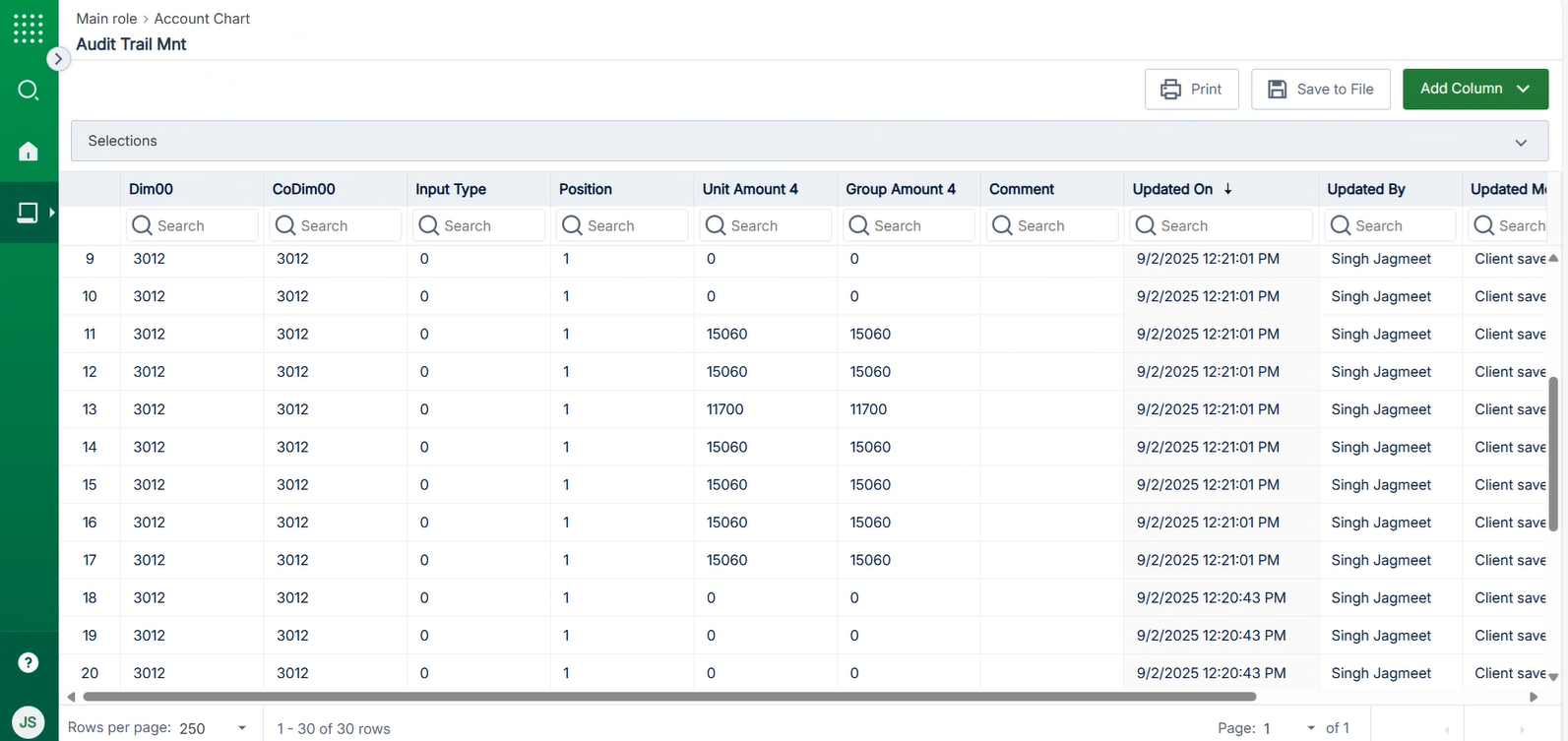This screenshot has width=1568, height=741.
Task: Click Group Amount 11700 in row 13
Action: click(868, 409)
